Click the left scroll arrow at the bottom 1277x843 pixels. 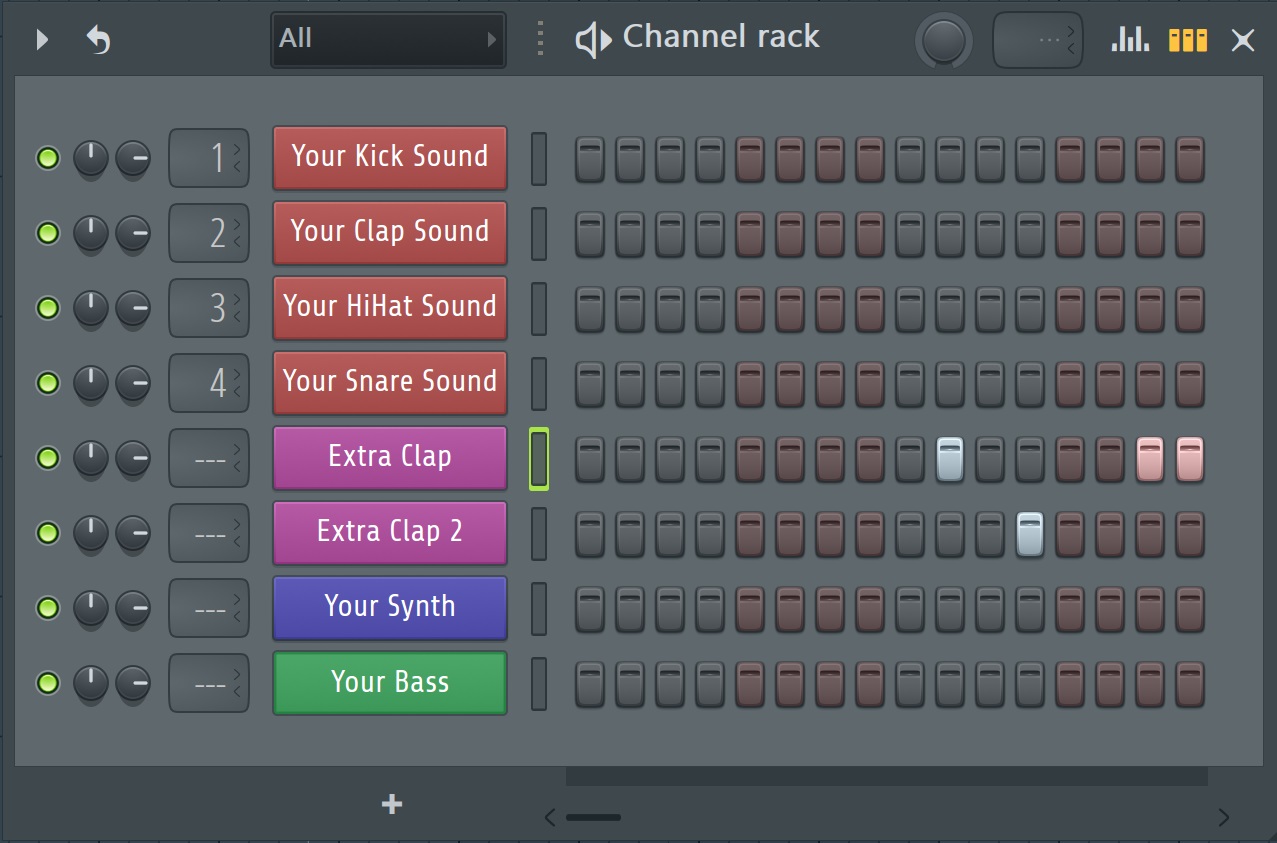[x=549, y=817]
